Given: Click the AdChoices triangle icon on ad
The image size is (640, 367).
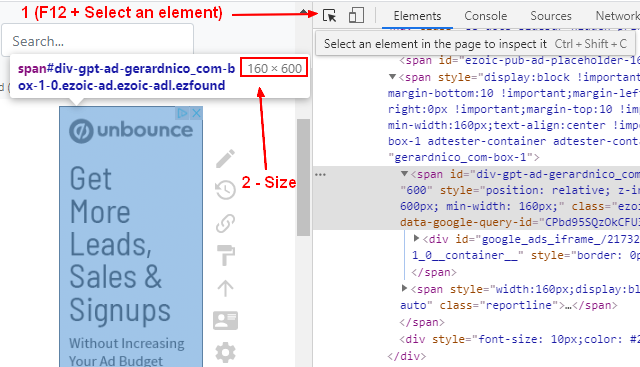Looking at the screenshot, I should [x=182, y=113].
